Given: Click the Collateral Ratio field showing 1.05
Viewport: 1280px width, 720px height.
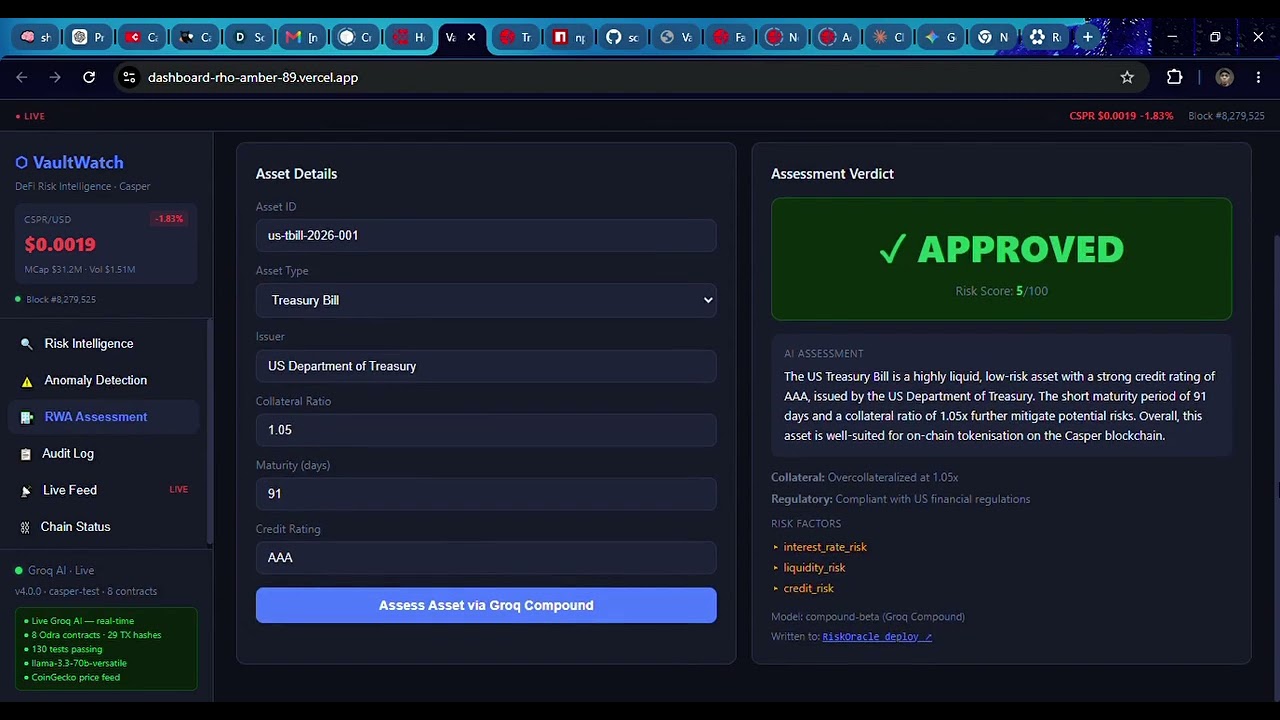Looking at the screenshot, I should tap(486, 430).
